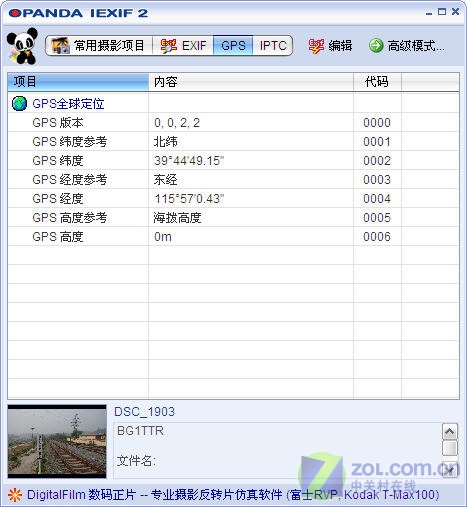This screenshot has width=467, height=507.
Task: Click the info box scroll up arrow
Action: (450, 432)
